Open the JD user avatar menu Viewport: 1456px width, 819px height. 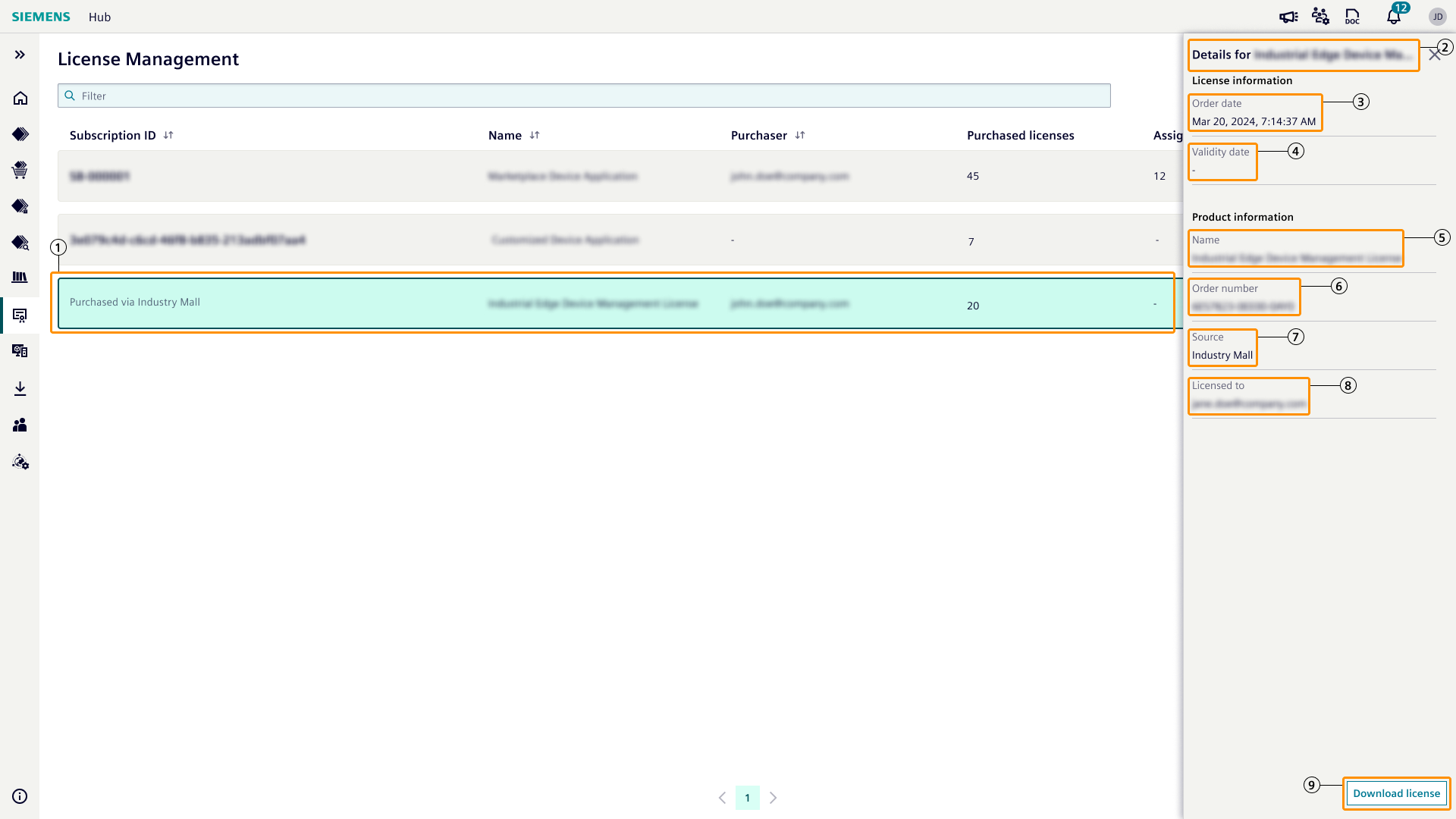pos(1438,17)
